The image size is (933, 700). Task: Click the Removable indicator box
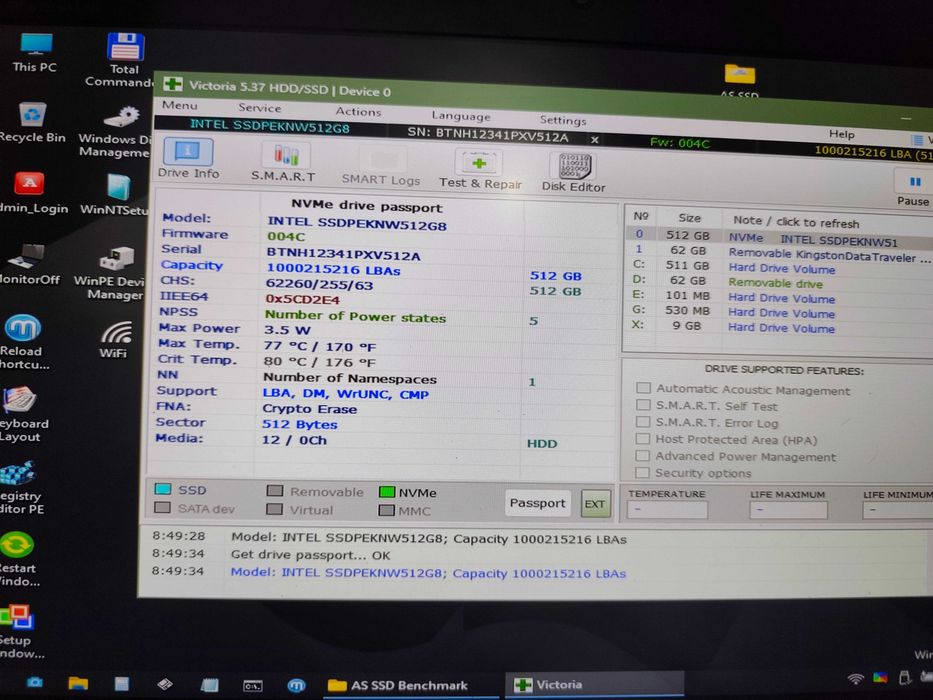click(275, 490)
